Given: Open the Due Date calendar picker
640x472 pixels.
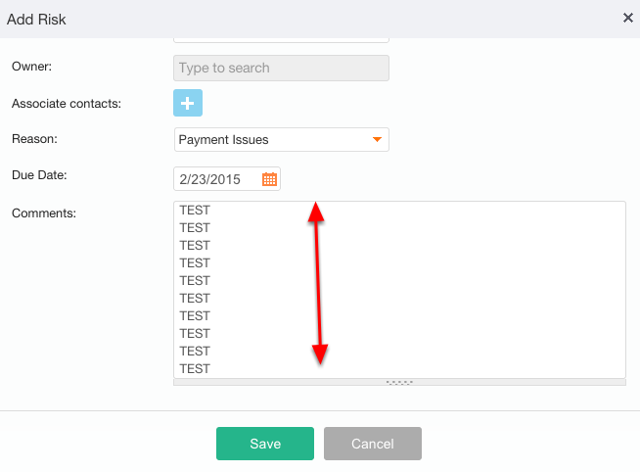Looking at the screenshot, I should coord(269,179).
